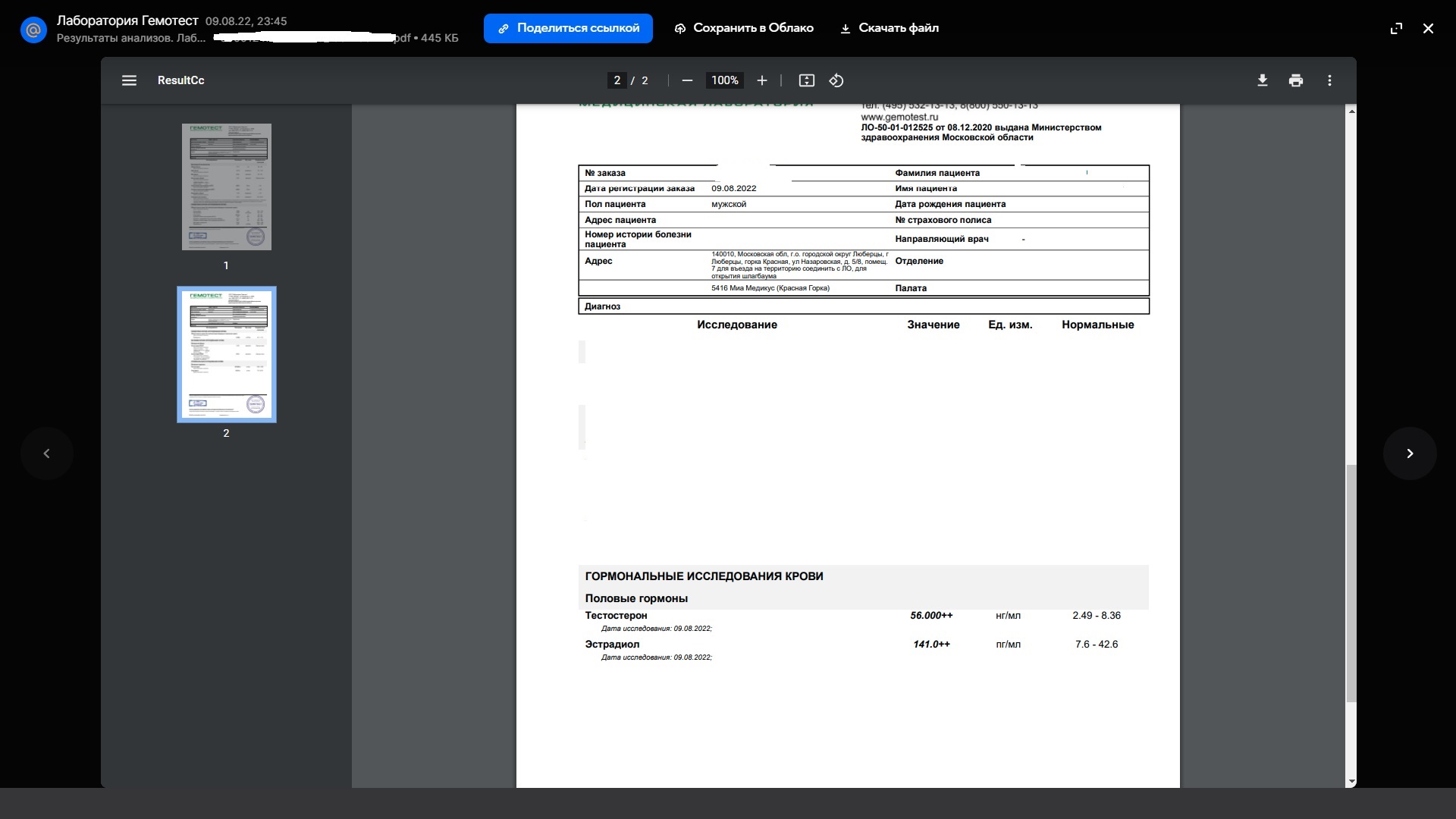Go to previous attachment with left chevron
This screenshot has height=819, width=1456.
[47, 453]
